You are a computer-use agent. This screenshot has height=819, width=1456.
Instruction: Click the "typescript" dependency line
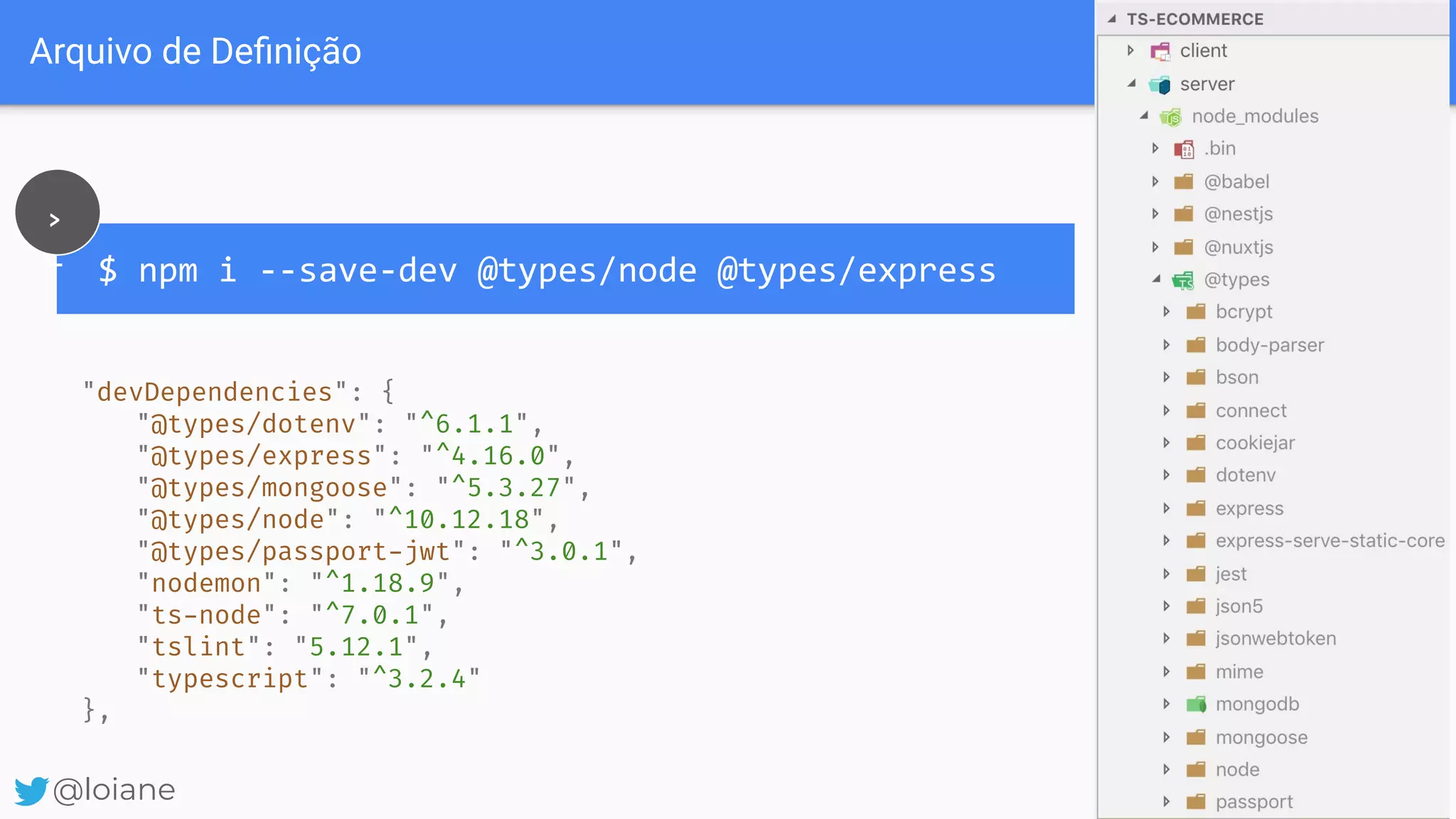click(x=309, y=679)
